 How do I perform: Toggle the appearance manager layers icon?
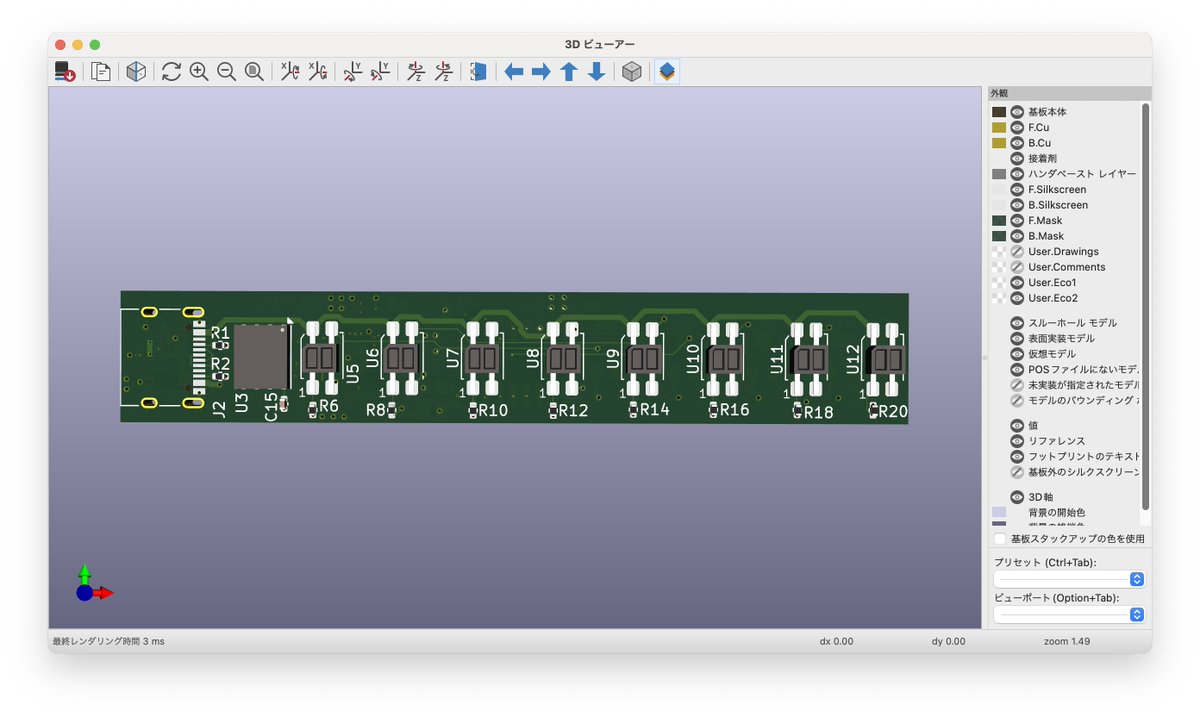[x=667, y=72]
